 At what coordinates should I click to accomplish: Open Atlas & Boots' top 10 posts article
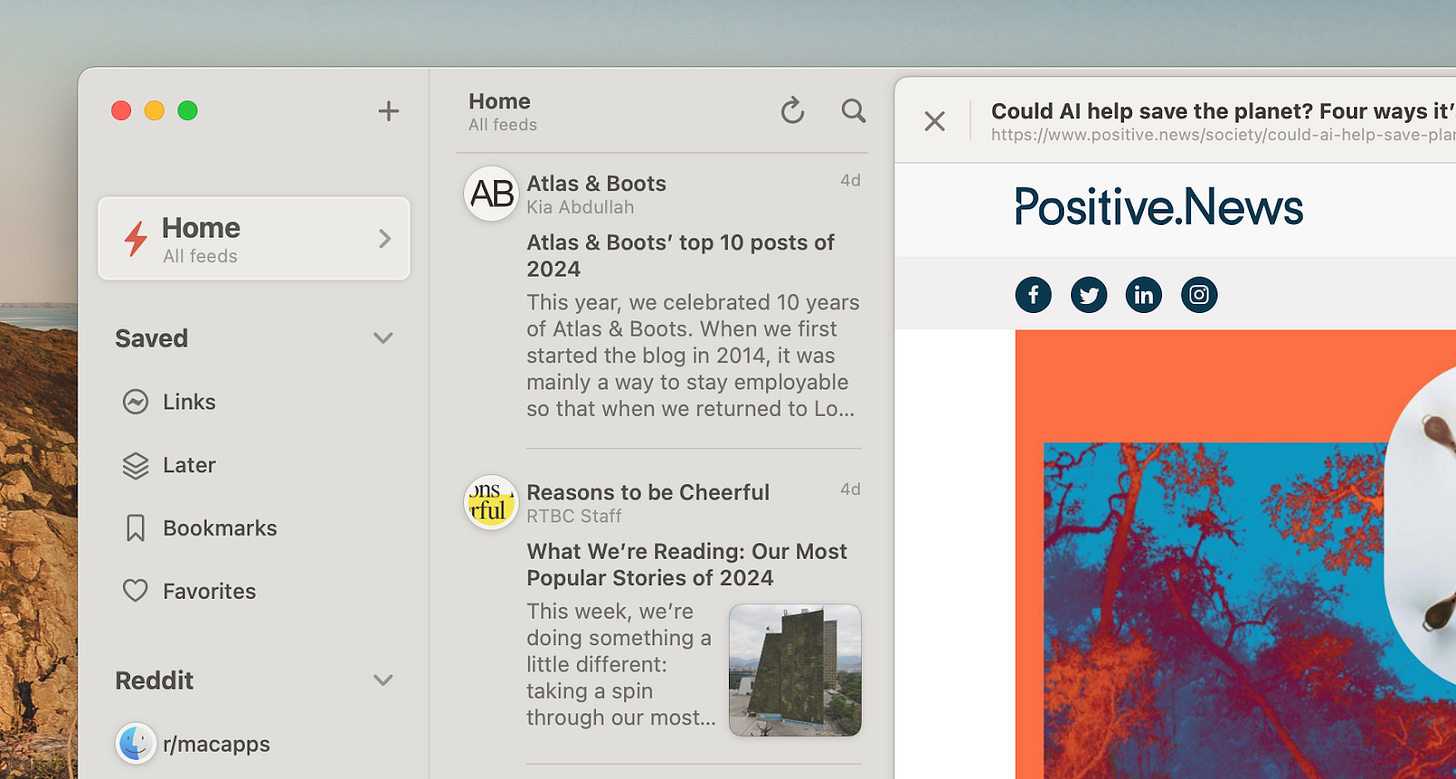pyautogui.click(x=680, y=256)
